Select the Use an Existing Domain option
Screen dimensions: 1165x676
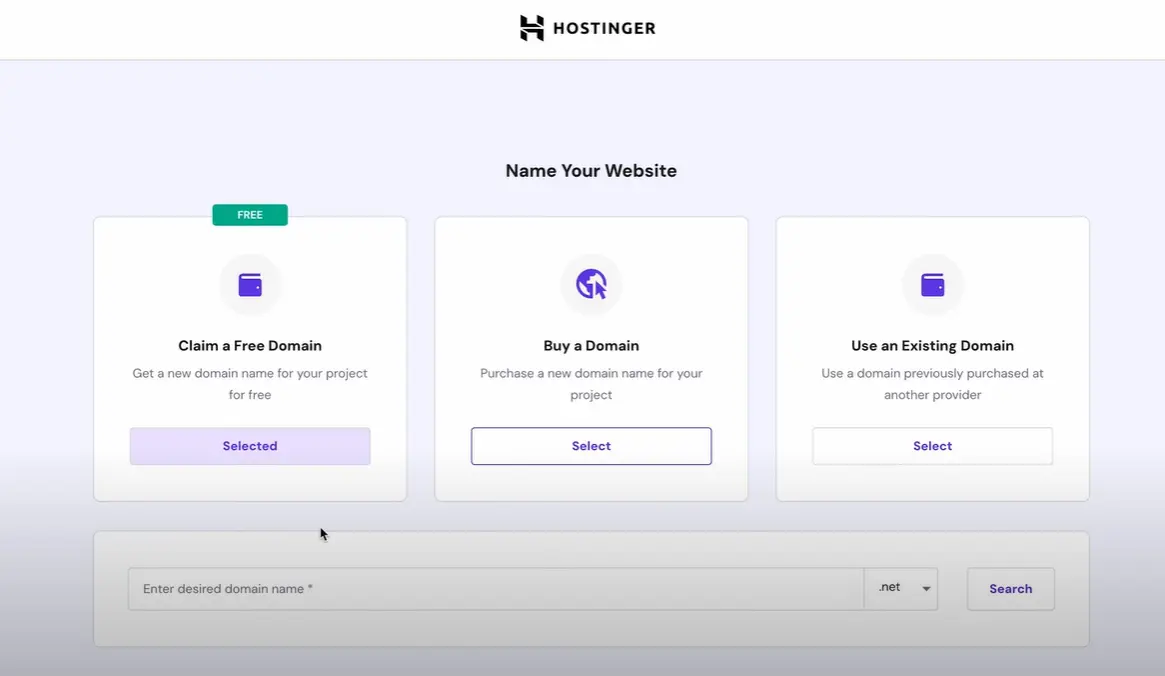click(932, 446)
